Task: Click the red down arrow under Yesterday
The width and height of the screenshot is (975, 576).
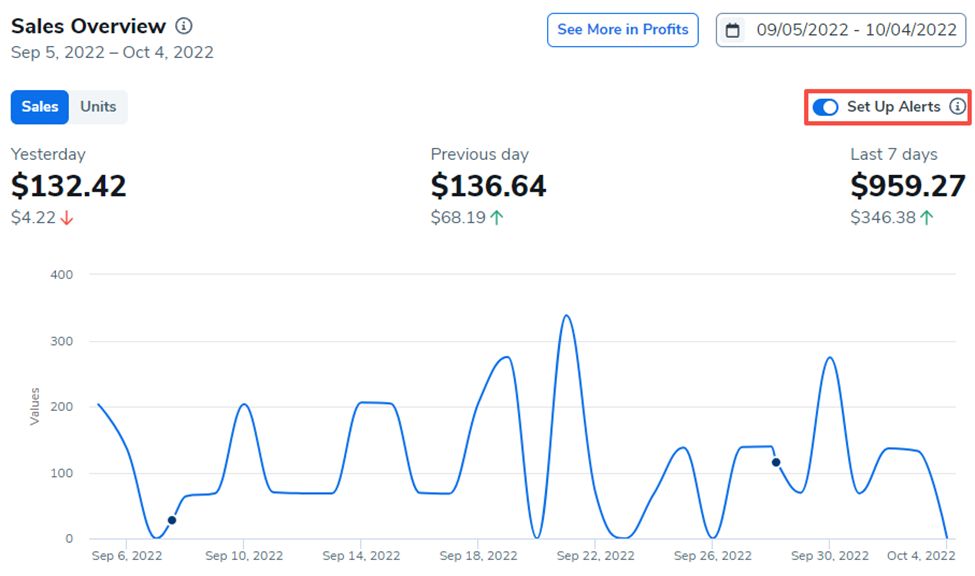Action: [x=67, y=218]
